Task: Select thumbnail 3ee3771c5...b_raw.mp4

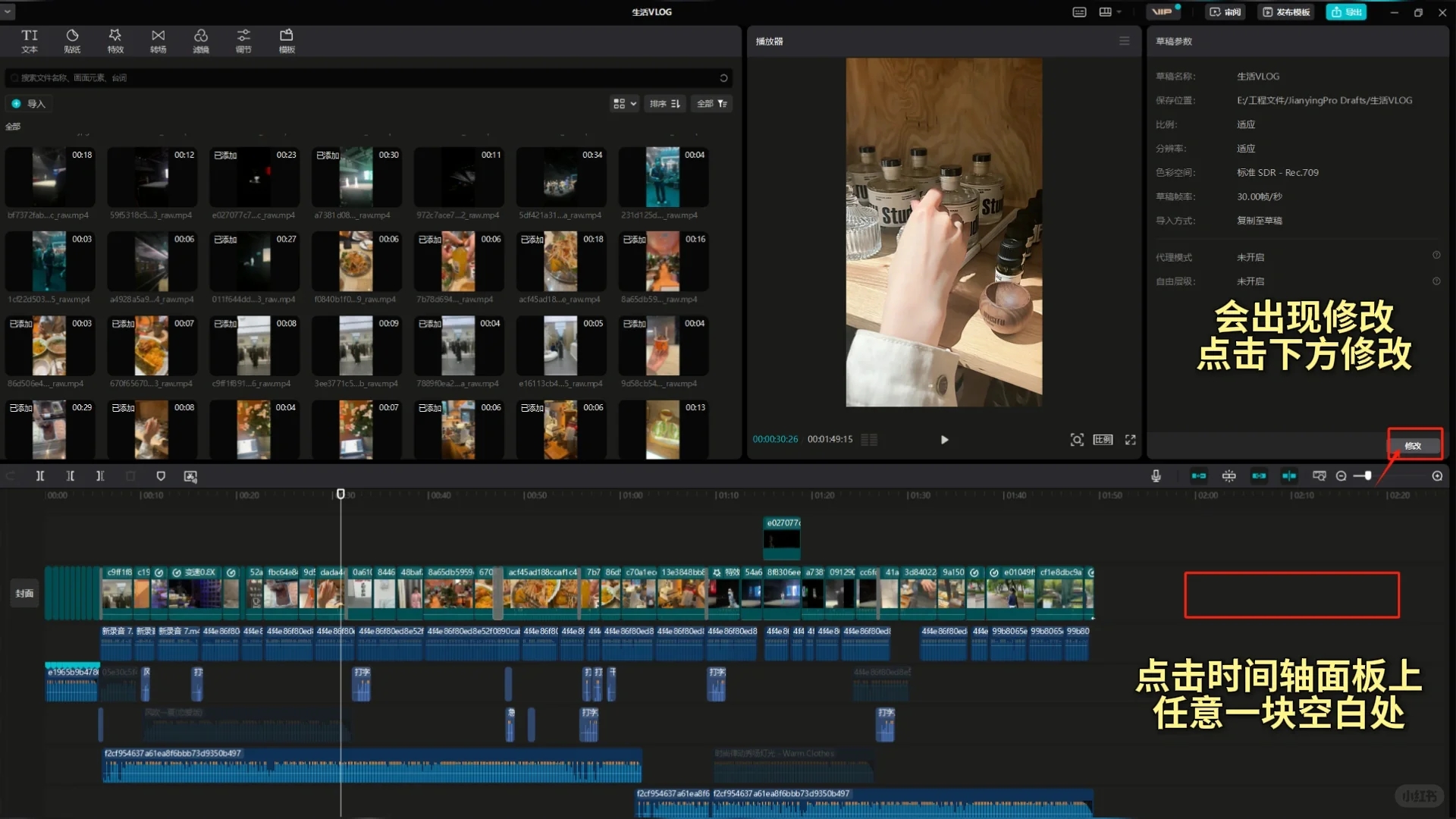Action: [x=356, y=345]
